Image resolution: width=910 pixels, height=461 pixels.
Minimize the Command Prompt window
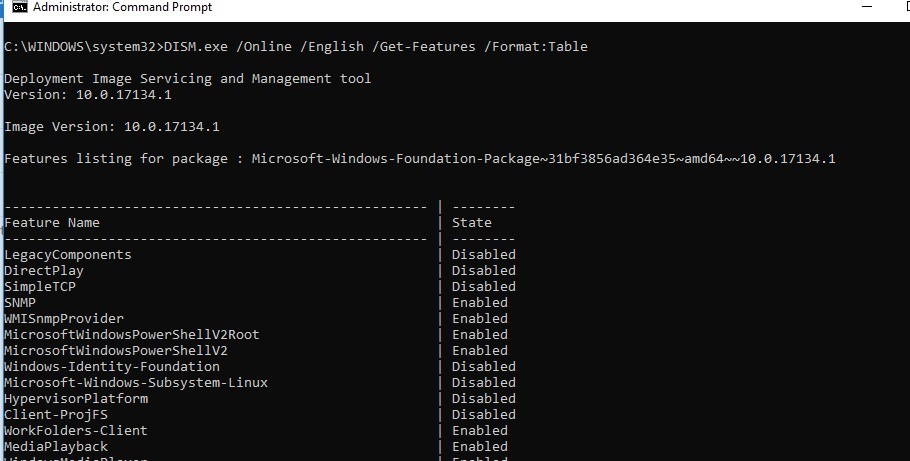(867, 6)
